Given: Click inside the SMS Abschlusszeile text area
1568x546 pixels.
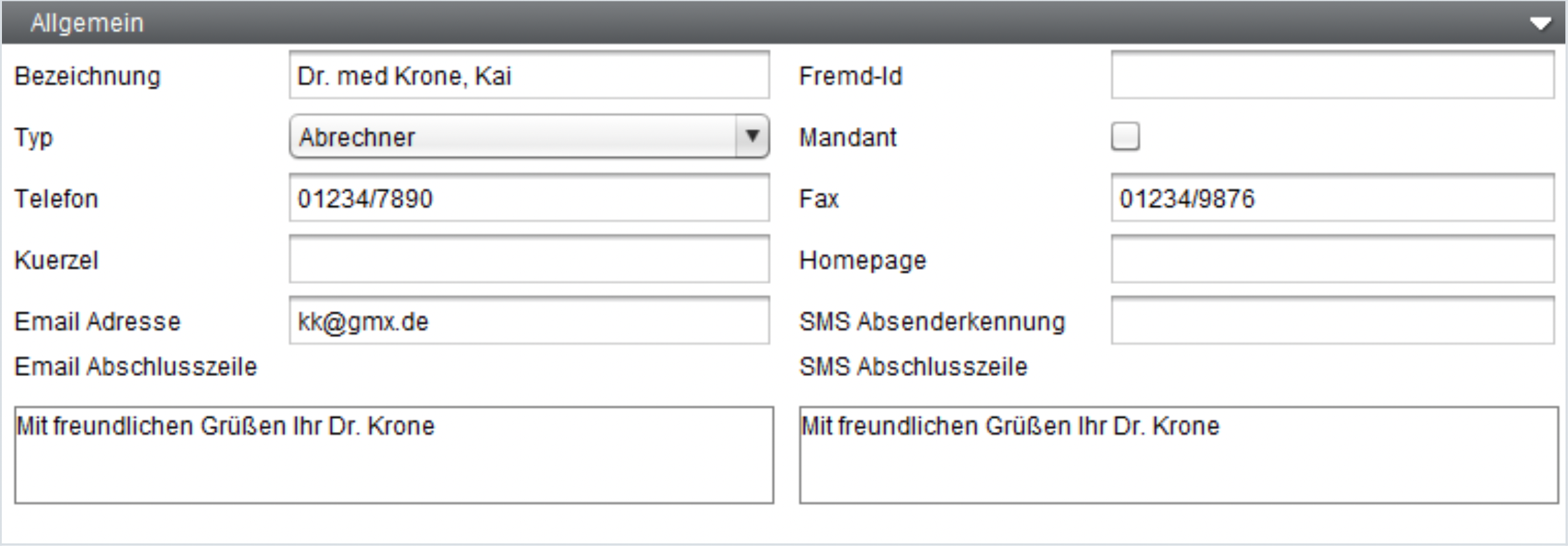Looking at the screenshot, I should [1179, 455].
